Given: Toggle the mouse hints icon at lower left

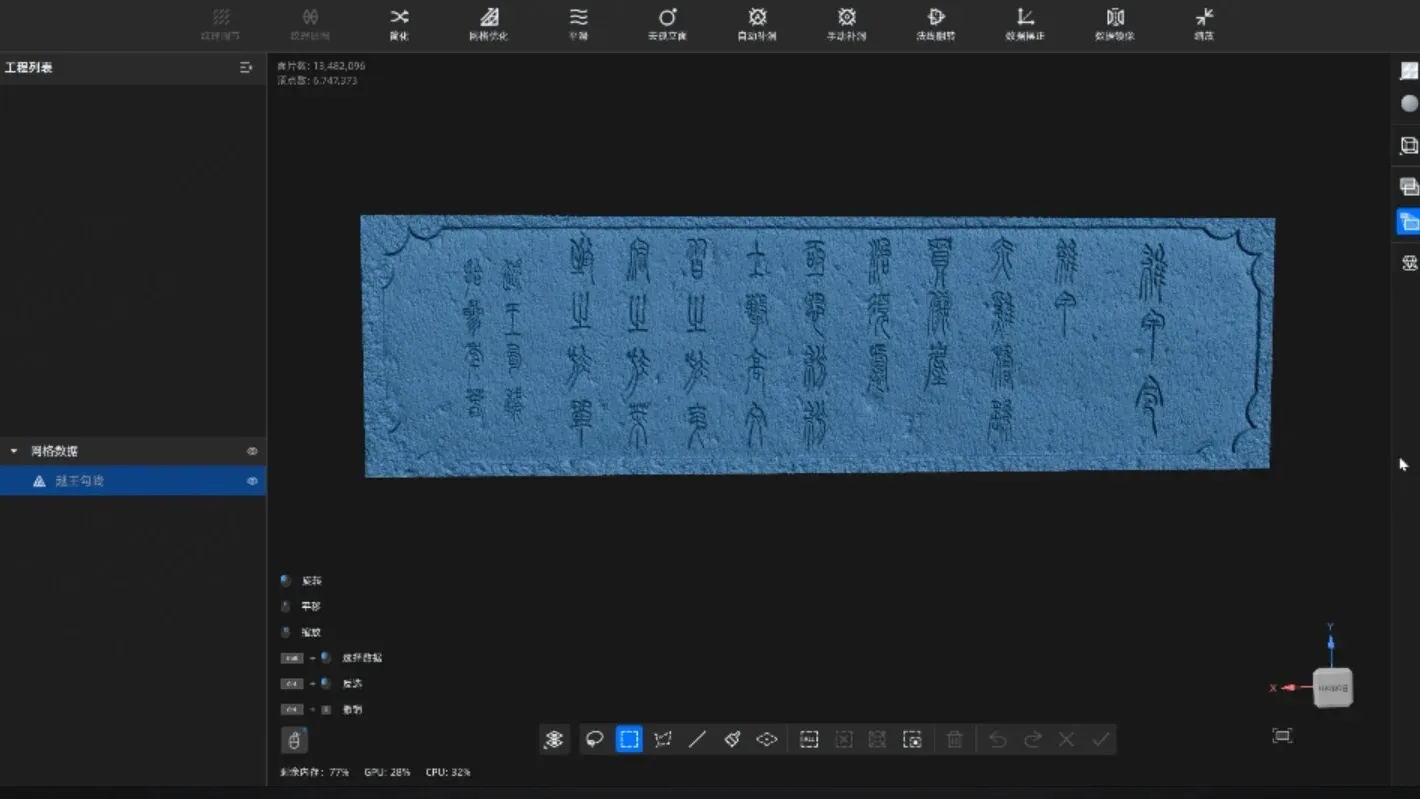Looking at the screenshot, I should (294, 740).
